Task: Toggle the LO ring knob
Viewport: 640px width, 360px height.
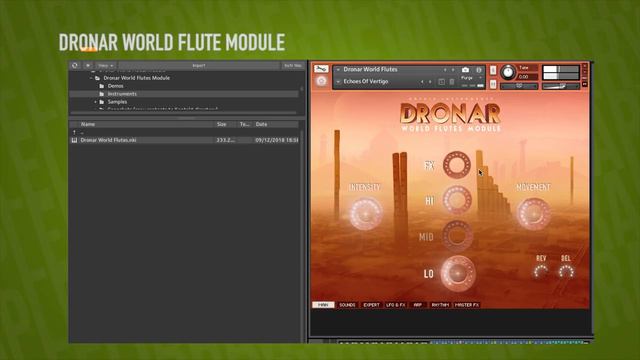Action: coord(458,273)
